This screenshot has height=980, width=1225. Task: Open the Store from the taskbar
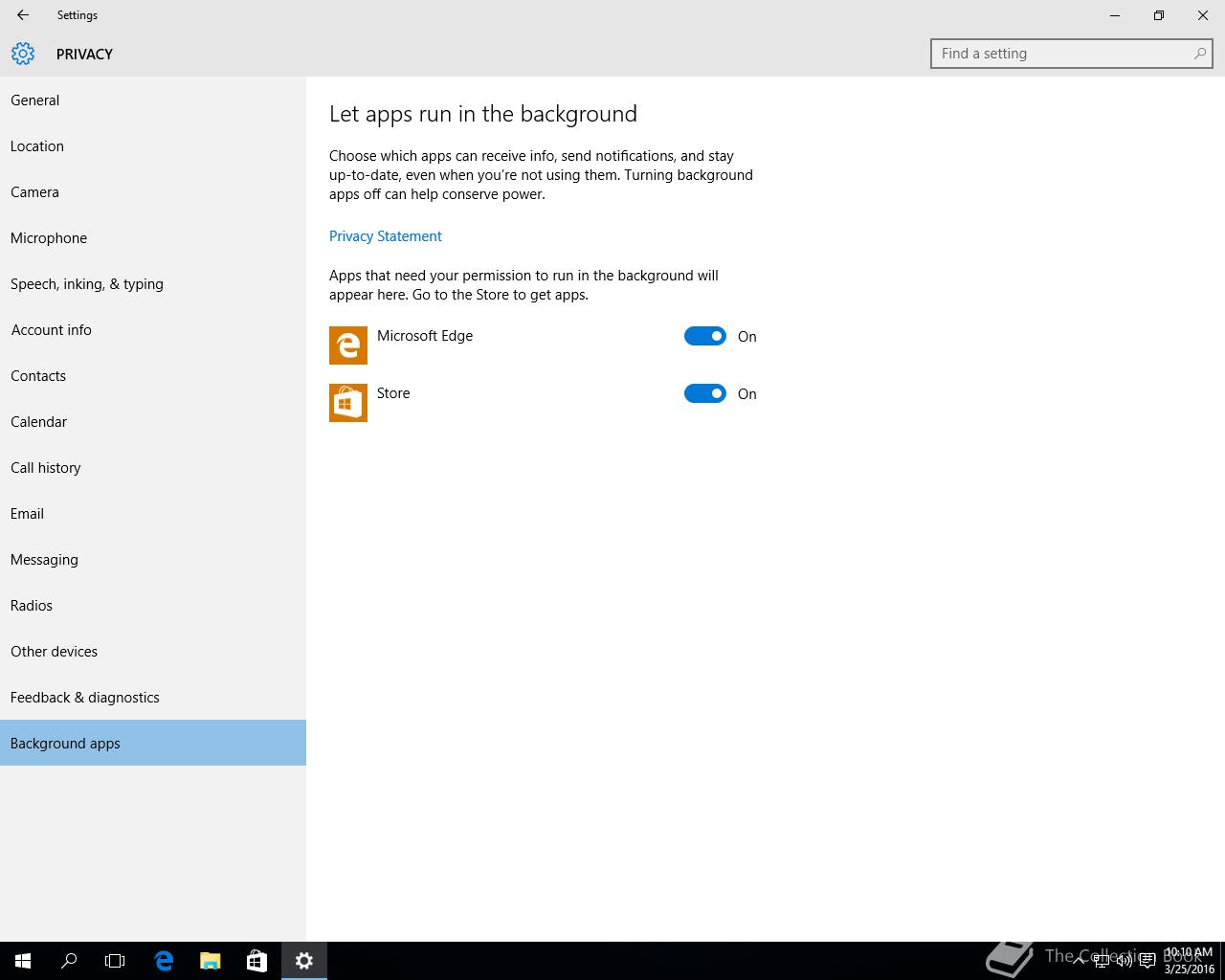(x=256, y=961)
